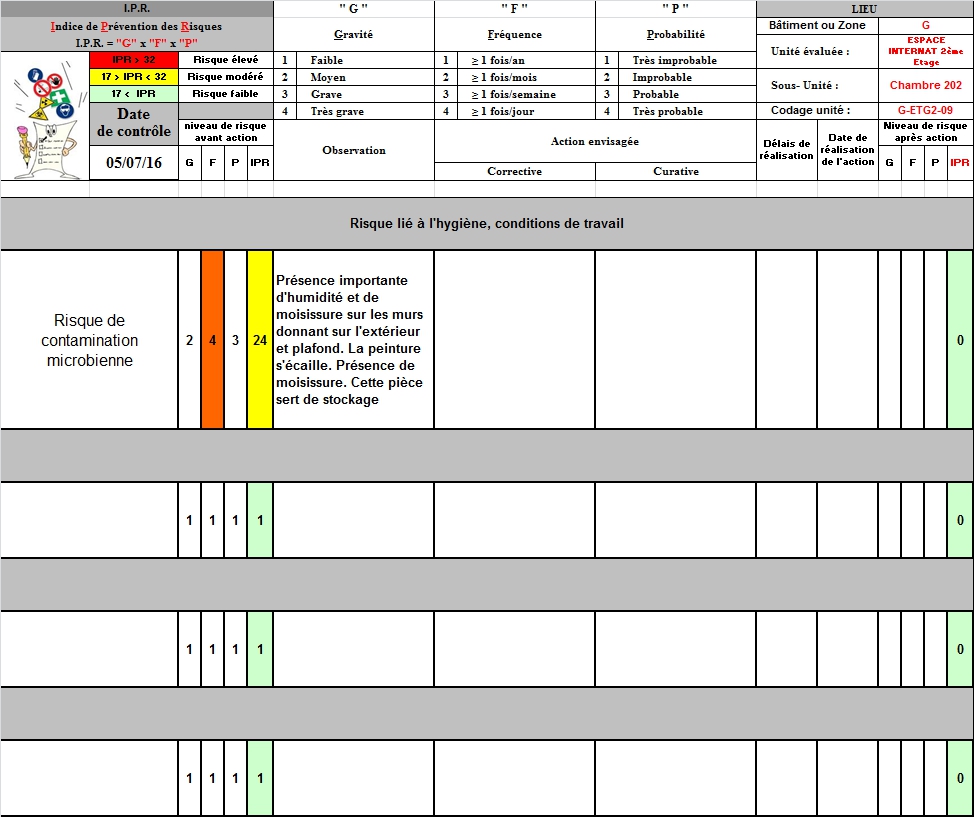Select the unit code 'G-ETG2-09' cell

click(x=925, y=111)
